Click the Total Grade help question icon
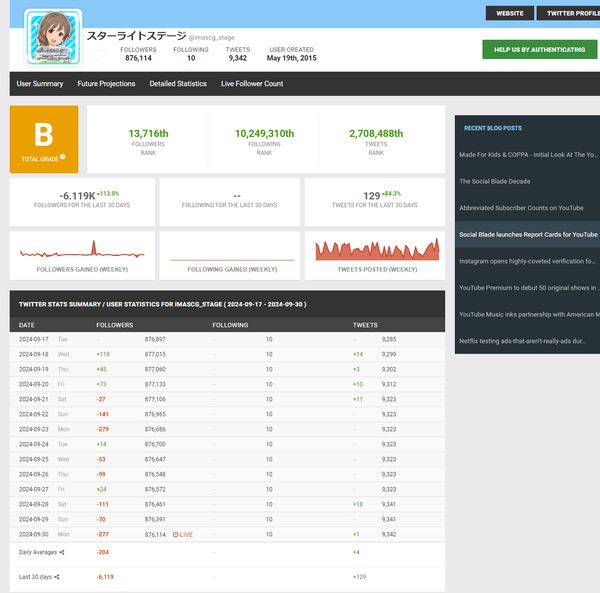This screenshot has height=593, width=600. pyautogui.click(x=63, y=157)
